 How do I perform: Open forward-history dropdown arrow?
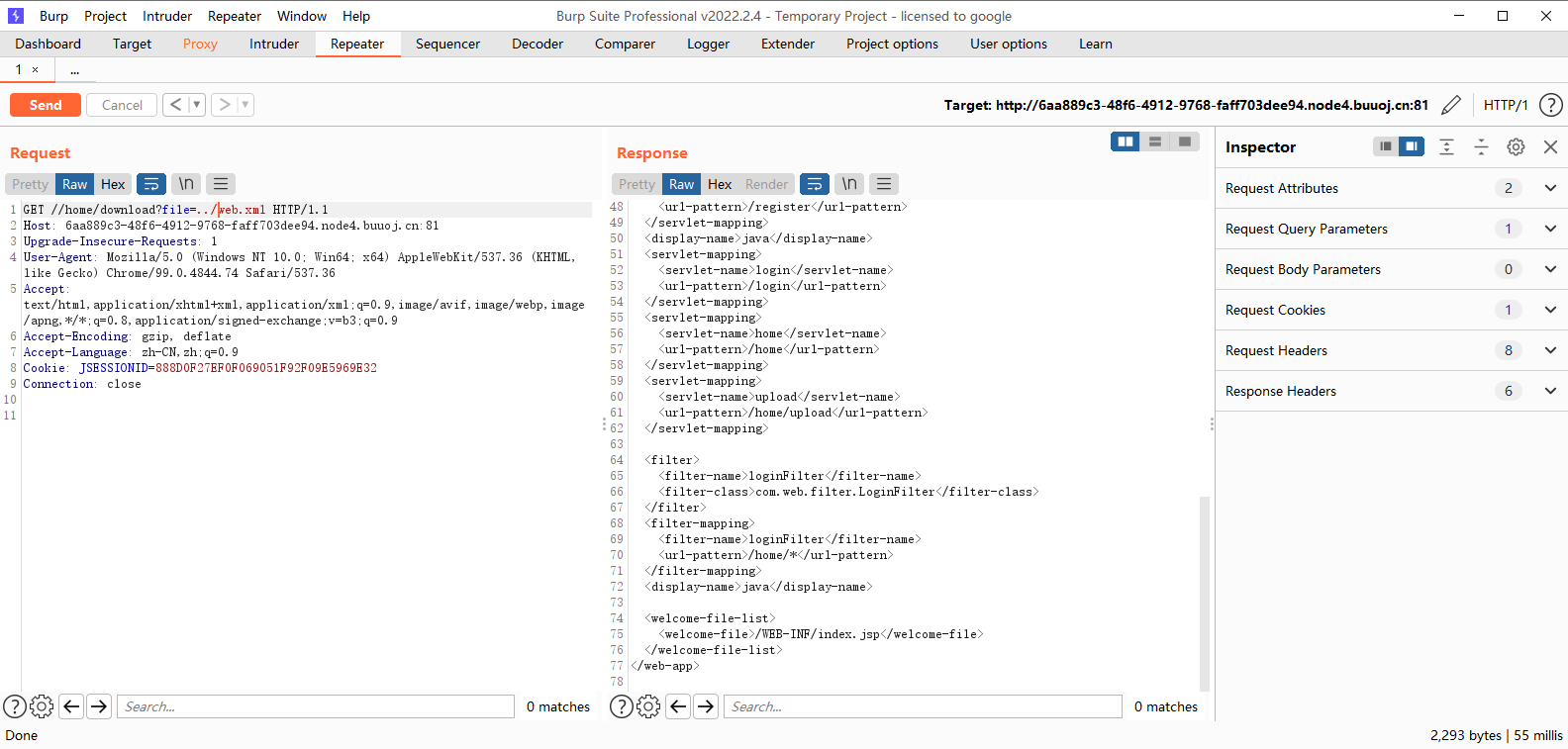pyautogui.click(x=245, y=105)
